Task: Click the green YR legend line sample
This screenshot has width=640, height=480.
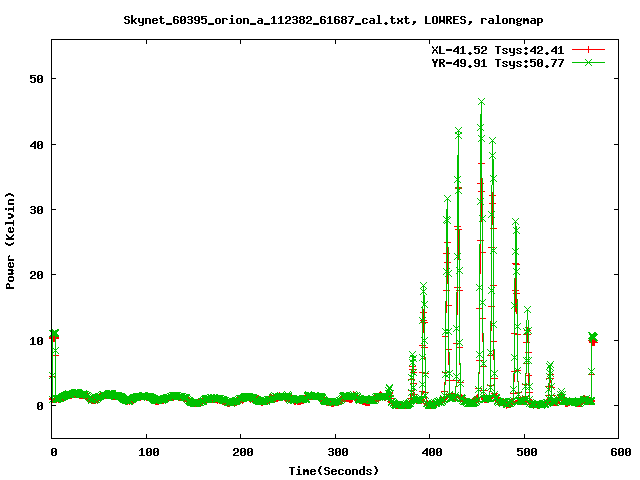Action: click(588, 62)
